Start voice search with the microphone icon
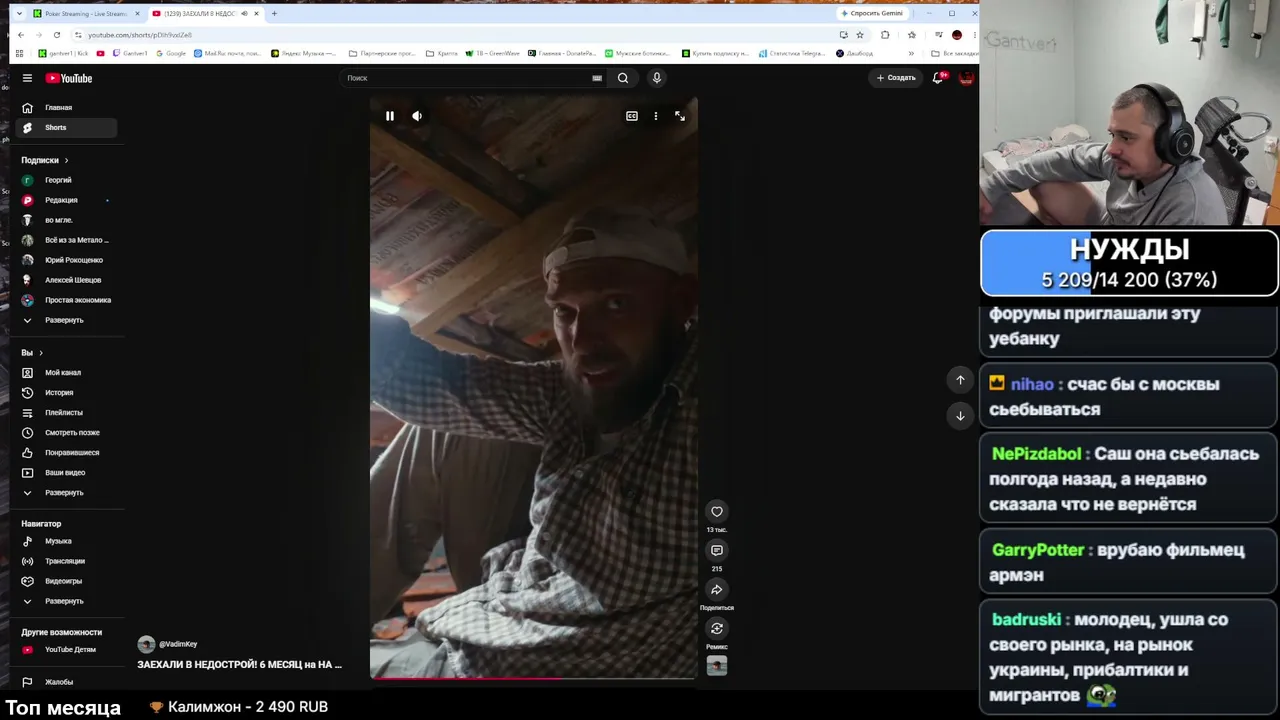Image resolution: width=1280 pixels, height=720 pixels. (657, 78)
